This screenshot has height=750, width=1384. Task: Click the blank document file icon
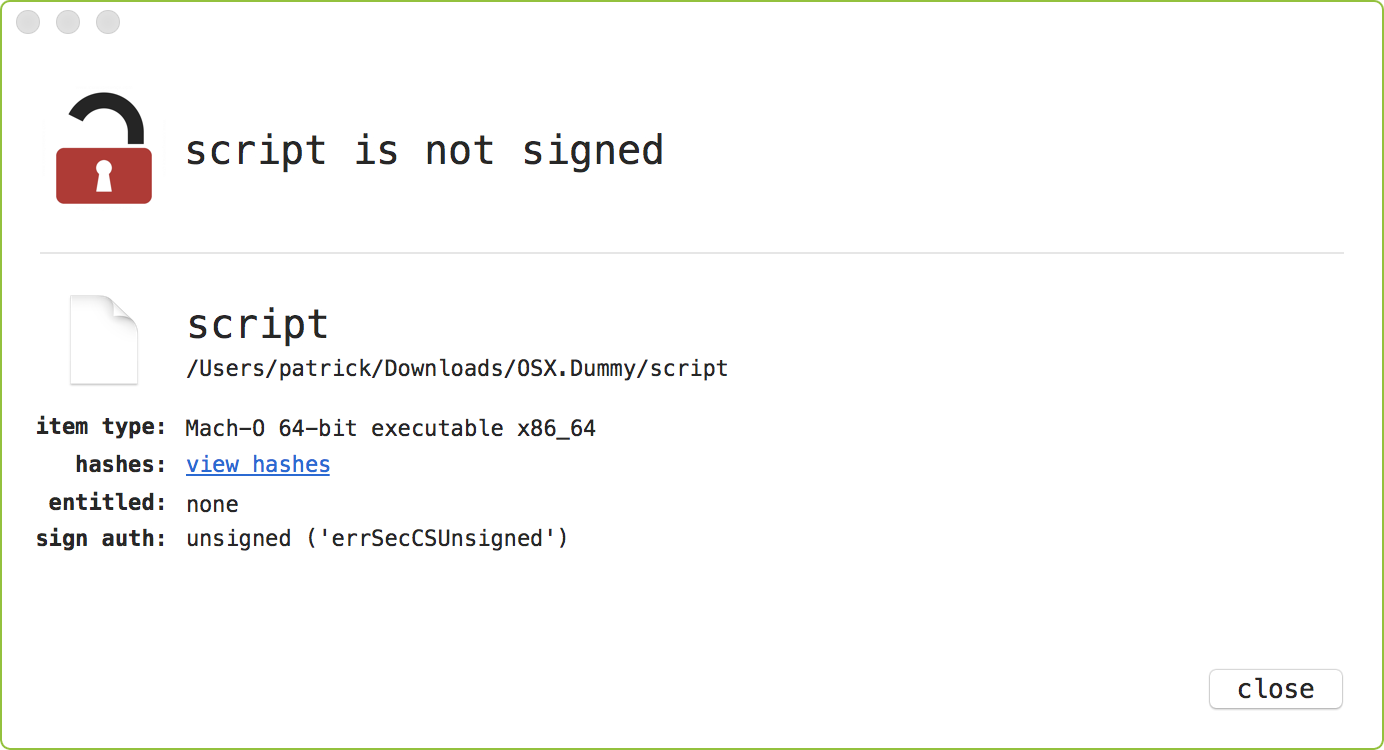(104, 340)
